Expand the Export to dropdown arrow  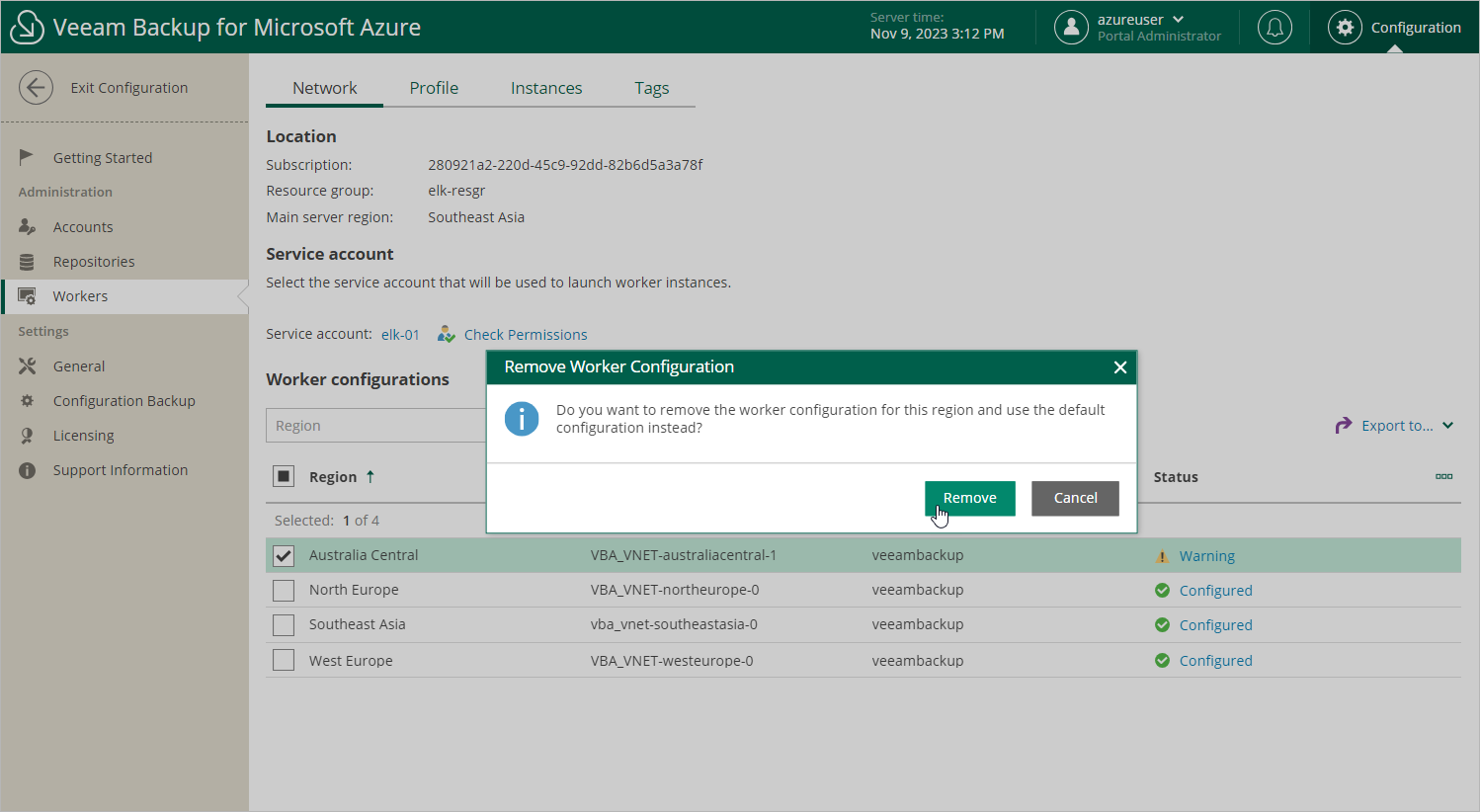click(1447, 426)
